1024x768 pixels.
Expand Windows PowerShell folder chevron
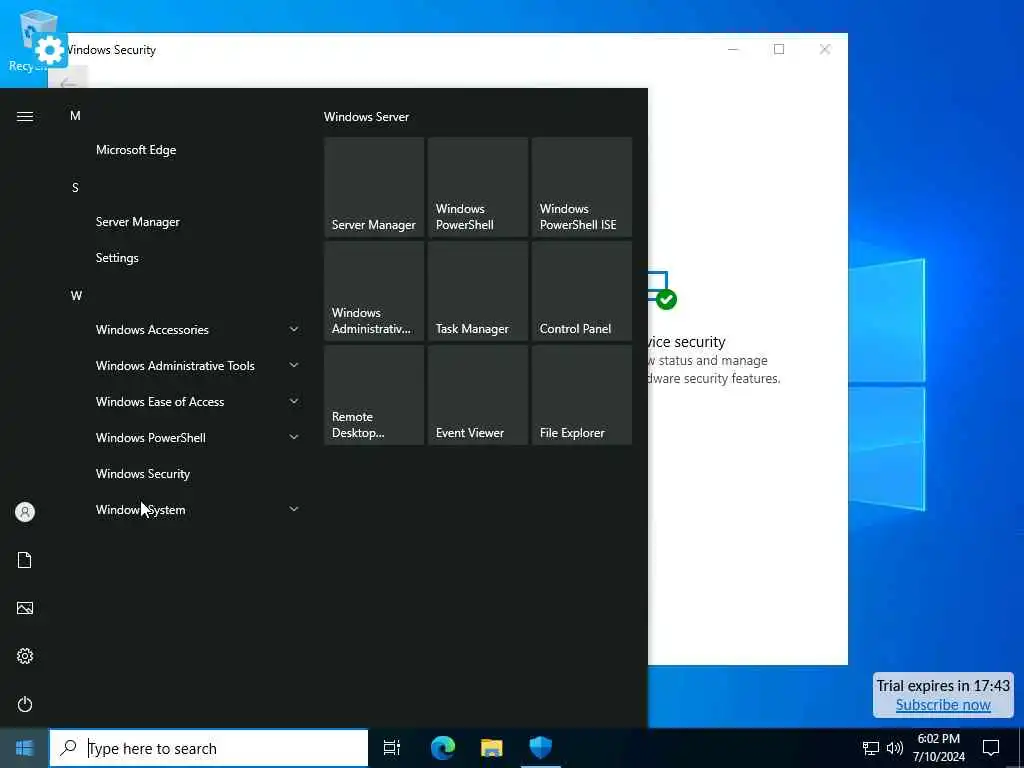coord(294,437)
